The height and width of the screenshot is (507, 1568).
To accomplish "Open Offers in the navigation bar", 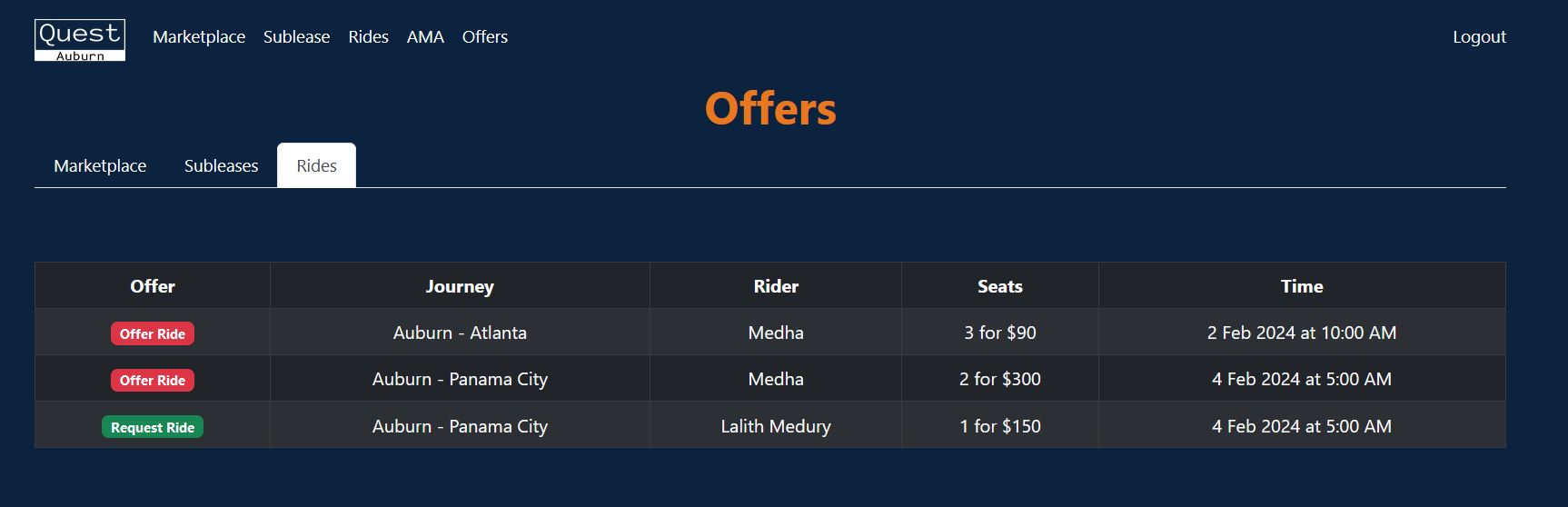I will (484, 37).
